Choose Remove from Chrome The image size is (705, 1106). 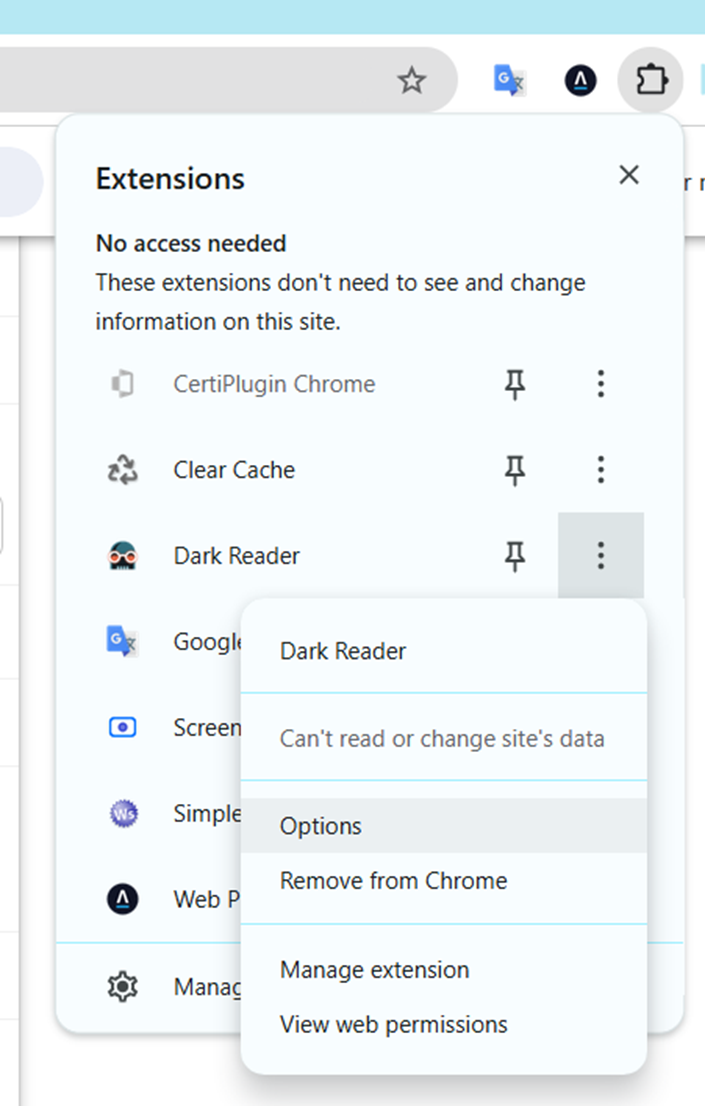click(393, 881)
